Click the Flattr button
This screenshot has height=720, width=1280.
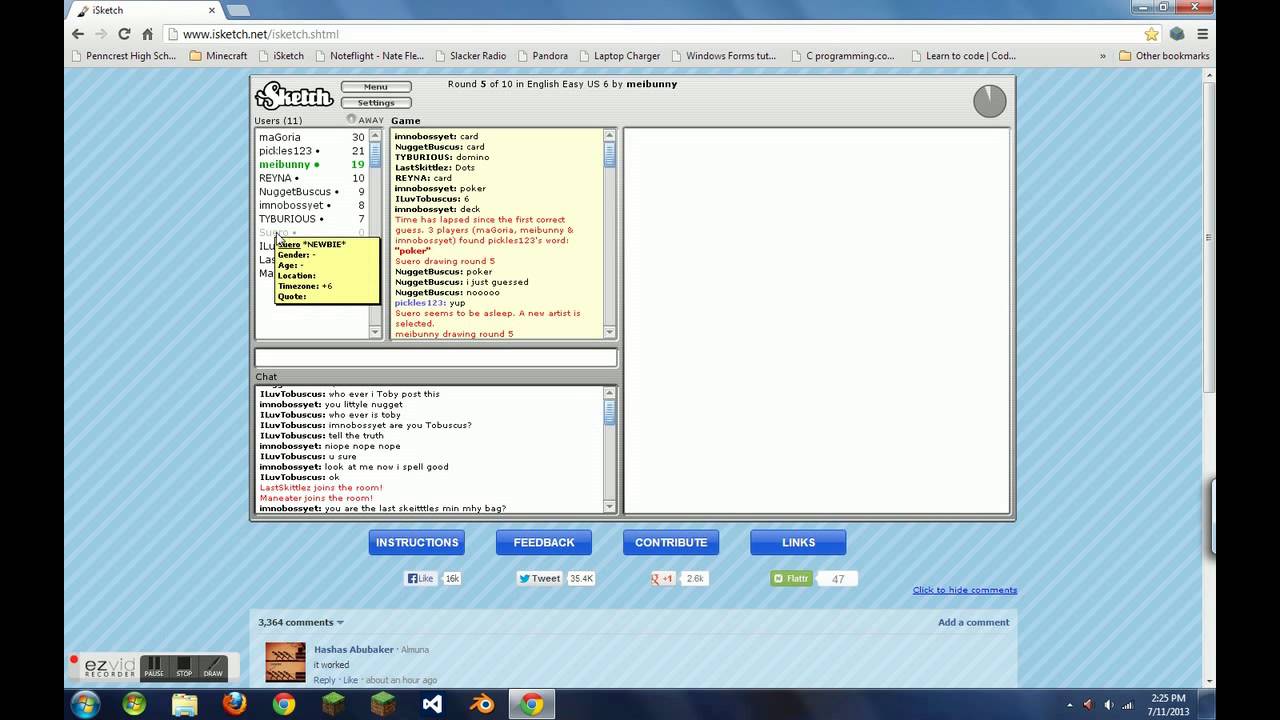click(x=791, y=578)
